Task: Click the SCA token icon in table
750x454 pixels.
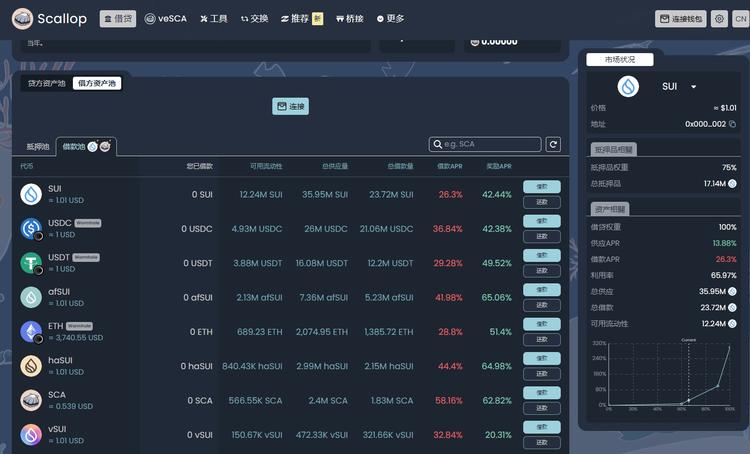Action: click(x=31, y=400)
